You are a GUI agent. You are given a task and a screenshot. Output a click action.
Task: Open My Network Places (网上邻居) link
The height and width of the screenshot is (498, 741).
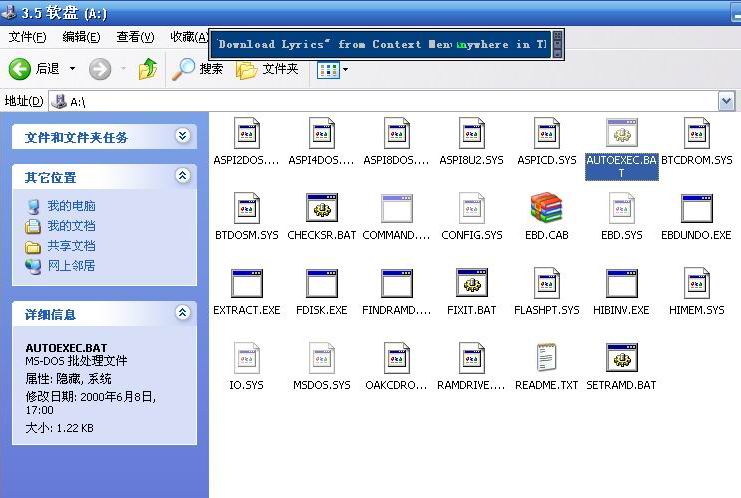(71, 266)
